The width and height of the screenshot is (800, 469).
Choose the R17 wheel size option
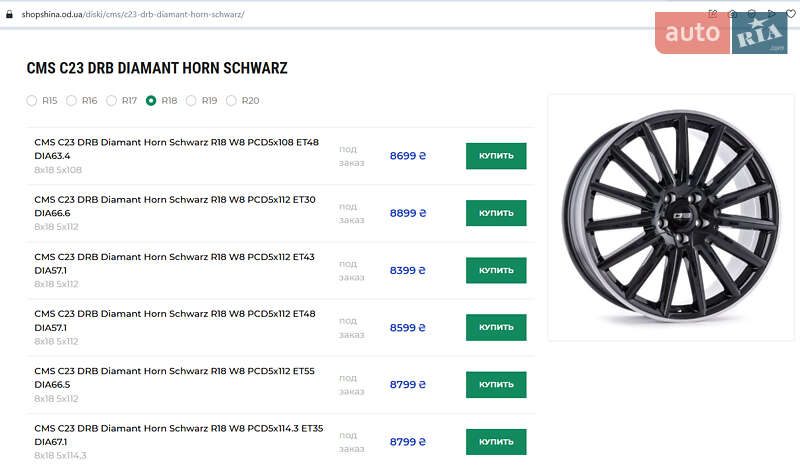111,101
